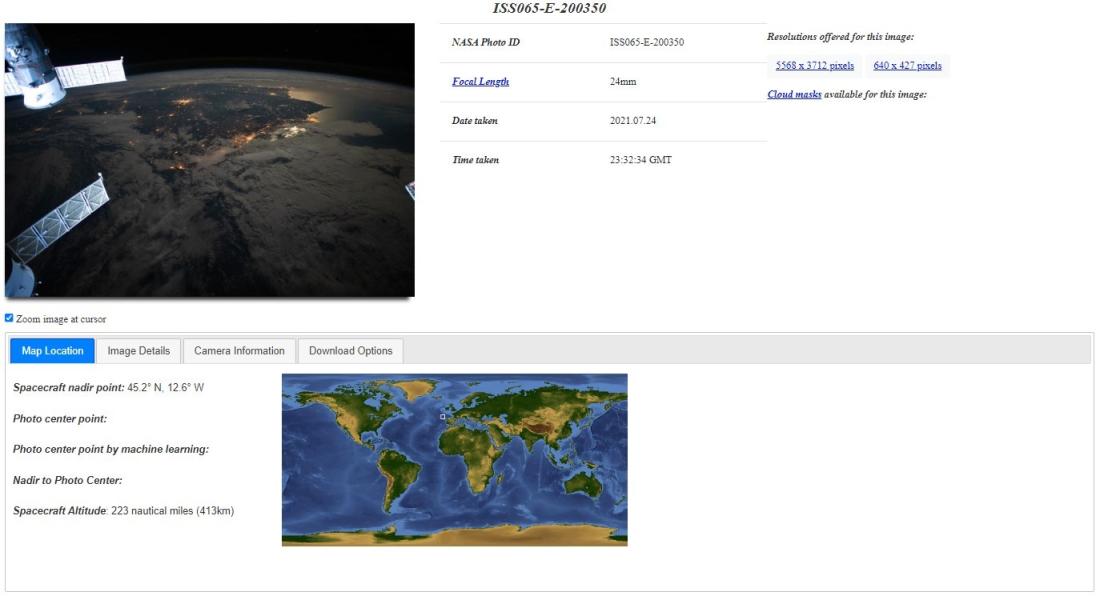Click the Photo center point label
The image size is (1100, 596).
pyautogui.click(x=60, y=419)
